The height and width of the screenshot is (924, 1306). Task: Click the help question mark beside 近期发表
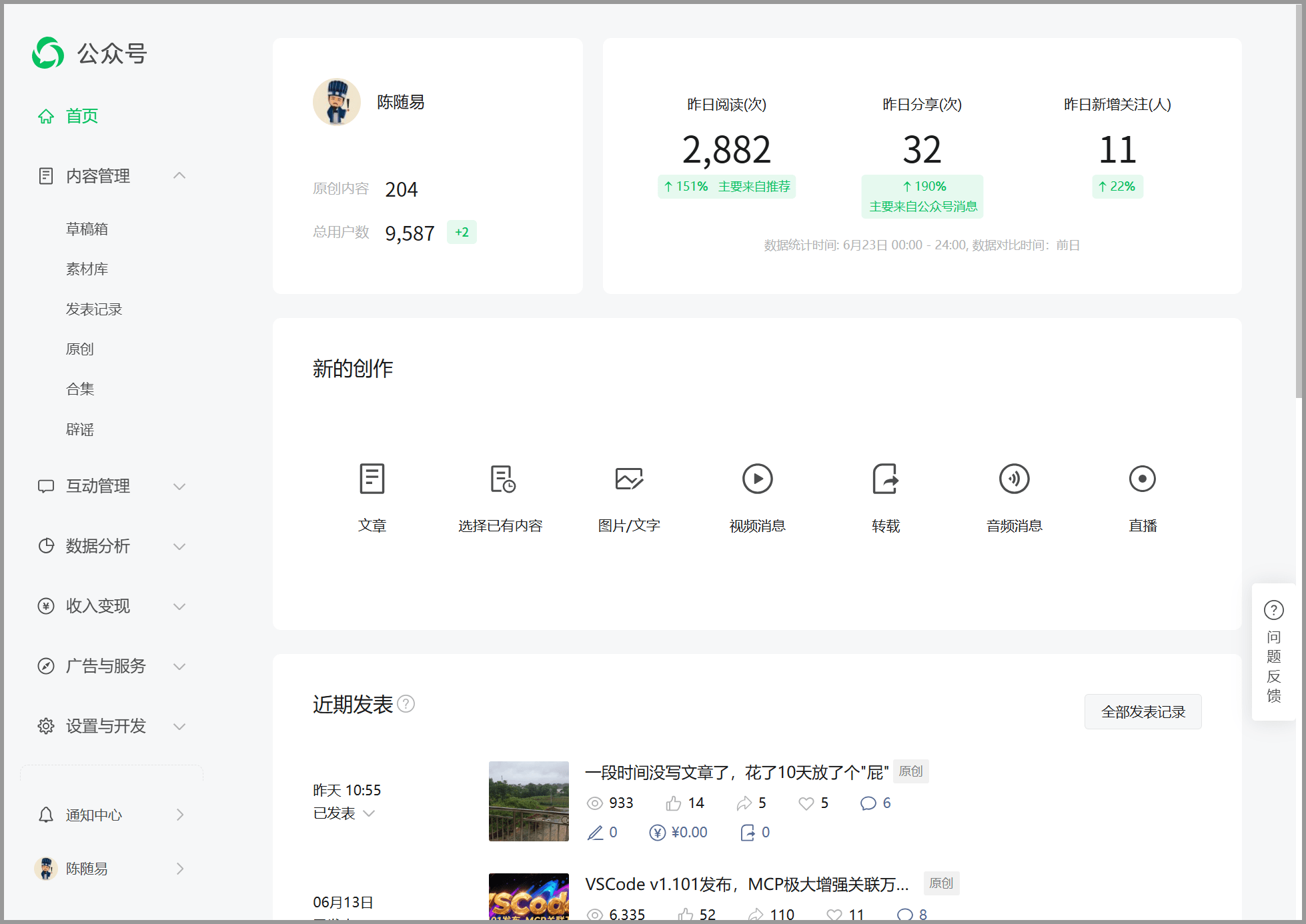pyautogui.click(x=406, y=704)
